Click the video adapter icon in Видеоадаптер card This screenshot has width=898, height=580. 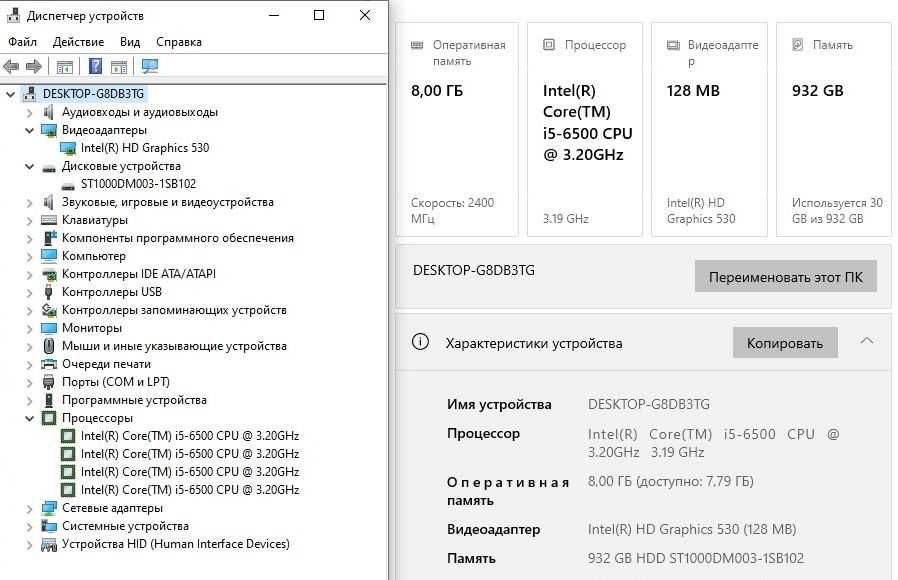click(673, 45)
